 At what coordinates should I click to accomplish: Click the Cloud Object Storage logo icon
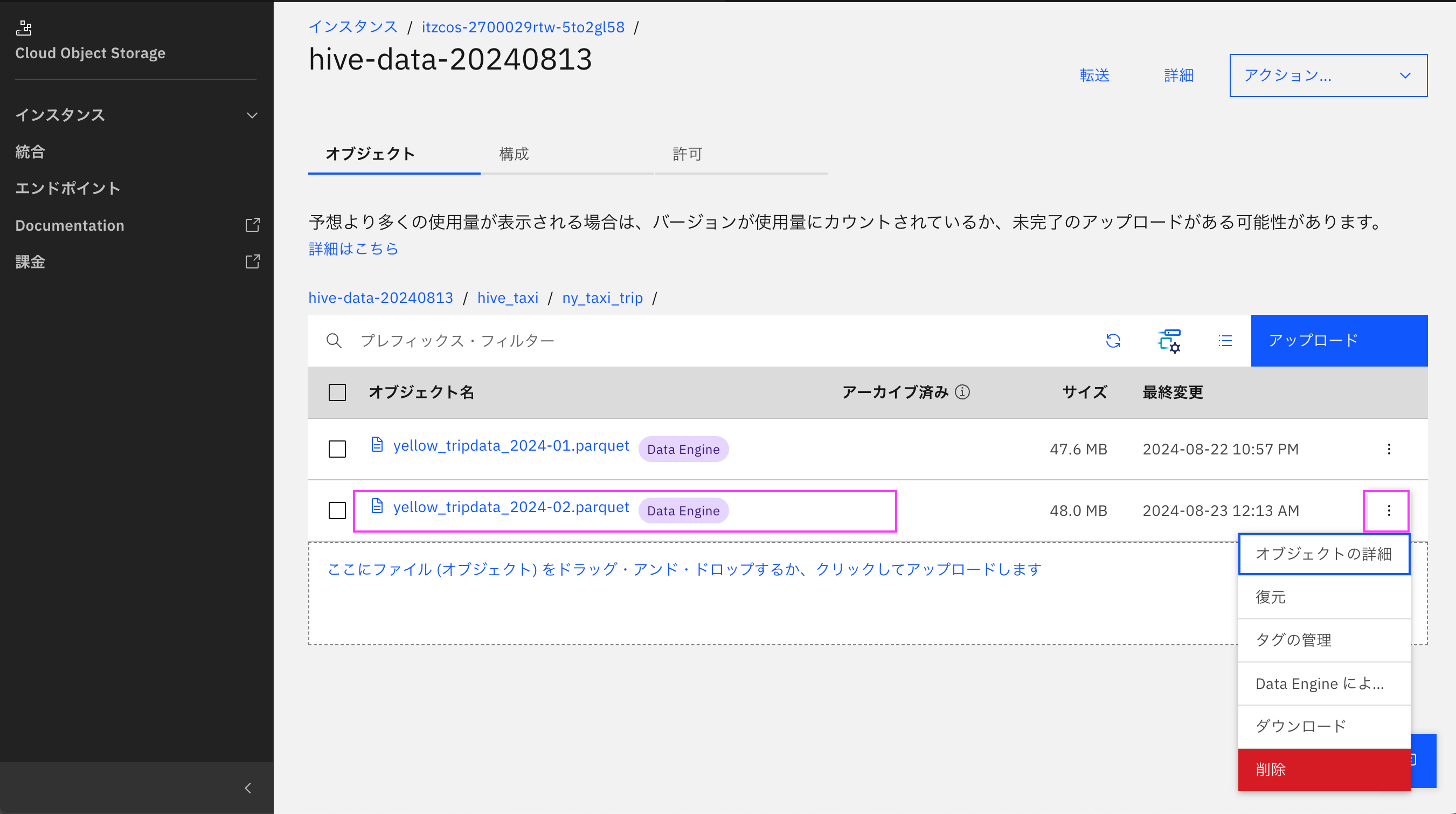click(24, 27)
